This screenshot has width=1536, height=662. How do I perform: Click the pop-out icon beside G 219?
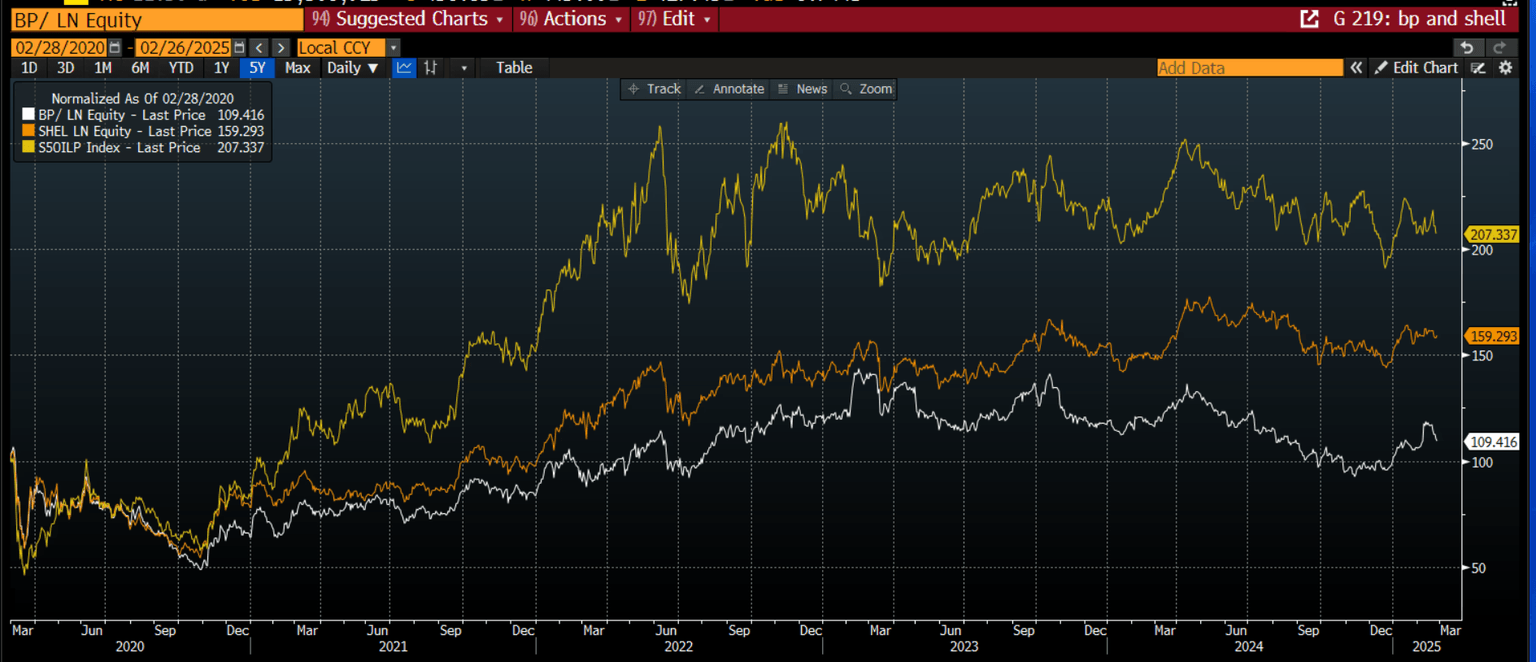(1308, 19)
